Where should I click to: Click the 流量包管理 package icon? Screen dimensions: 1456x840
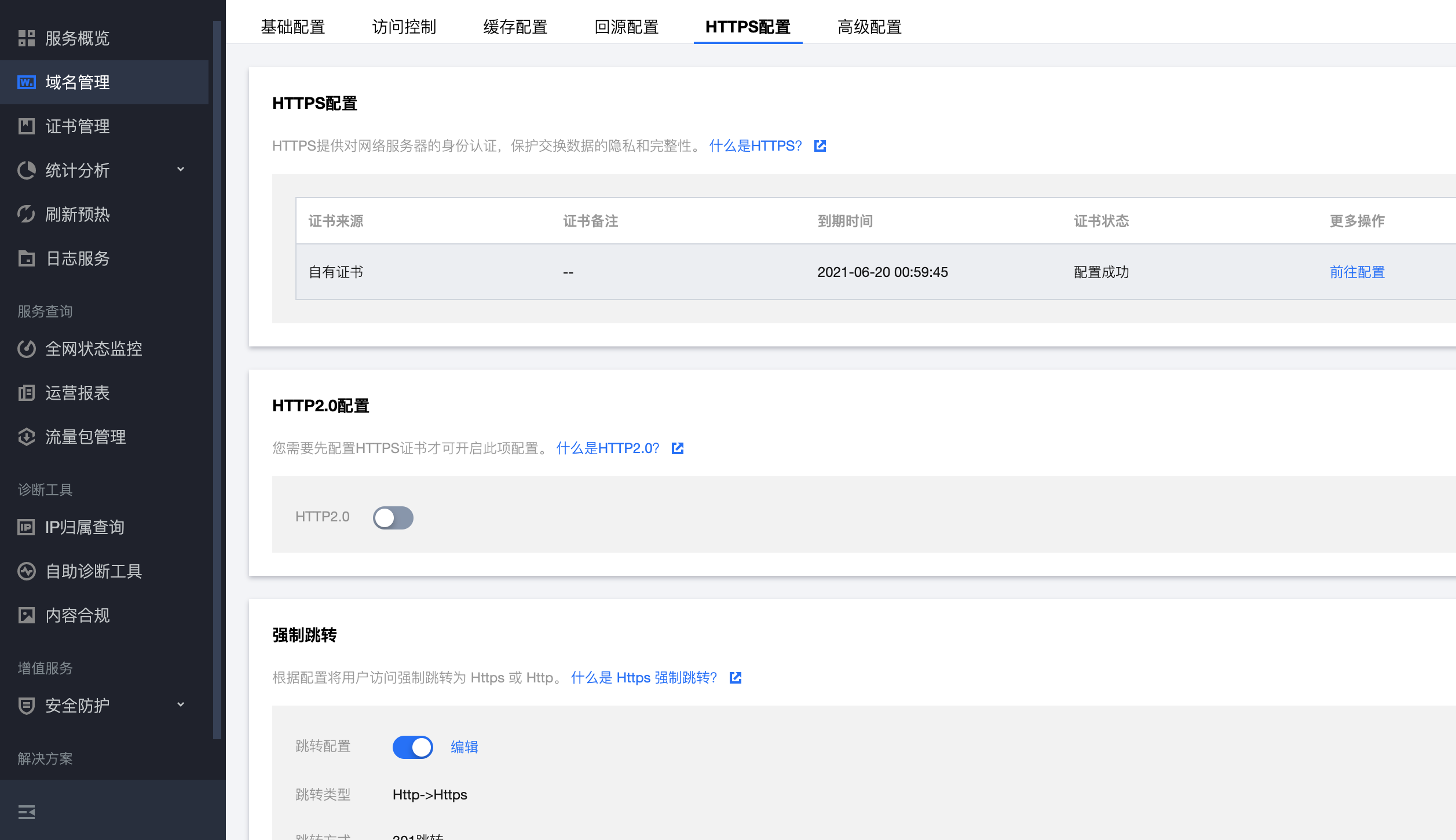[27, 437]
